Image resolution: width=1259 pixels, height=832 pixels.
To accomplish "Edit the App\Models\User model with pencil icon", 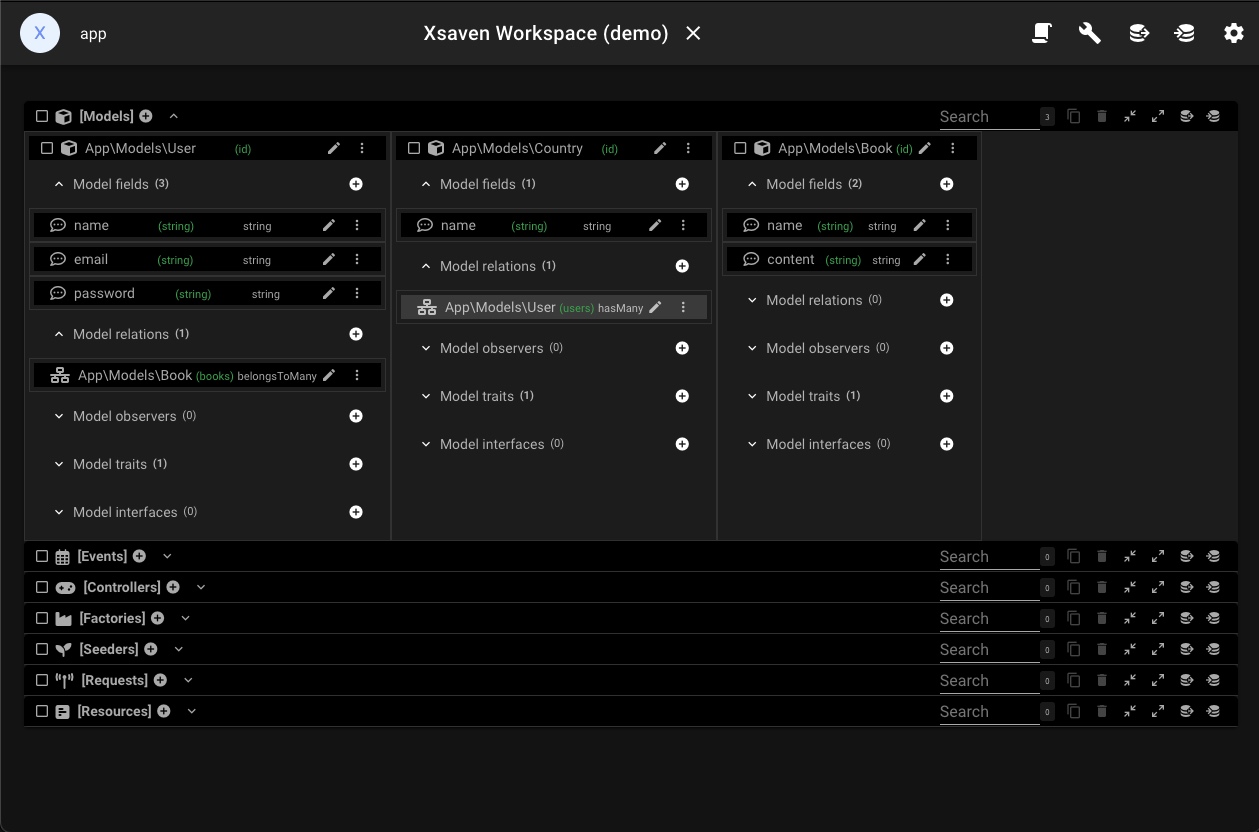I will [334, 148].
